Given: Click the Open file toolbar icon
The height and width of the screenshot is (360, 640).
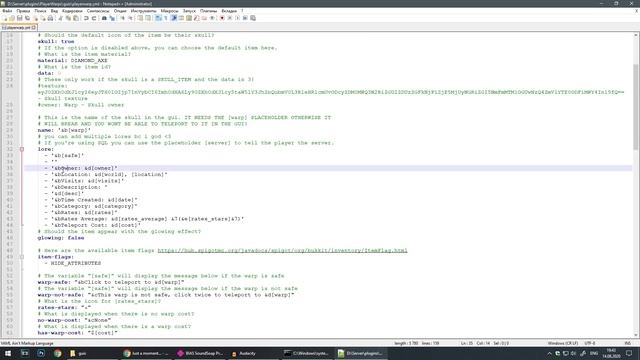Looking at the screenshot, I should pos(12,18).
